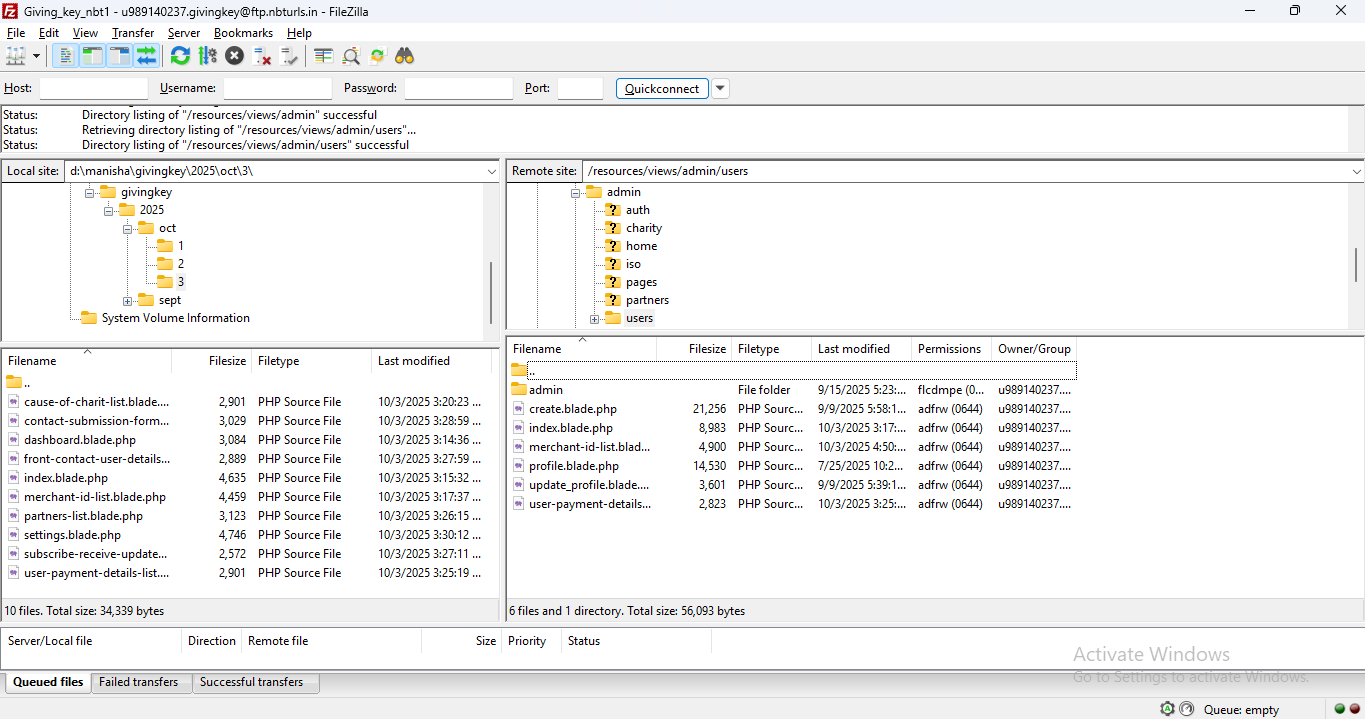Screen dimensions: 1365x719
Task: Select create.blade.php in remote file list
Action: (x=572, y=409)
